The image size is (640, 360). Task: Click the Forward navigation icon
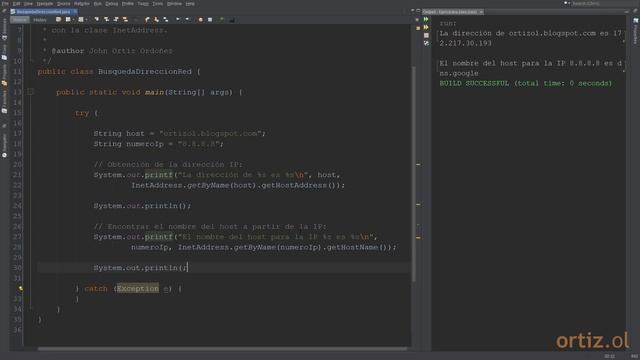click(x=81, y=20)
